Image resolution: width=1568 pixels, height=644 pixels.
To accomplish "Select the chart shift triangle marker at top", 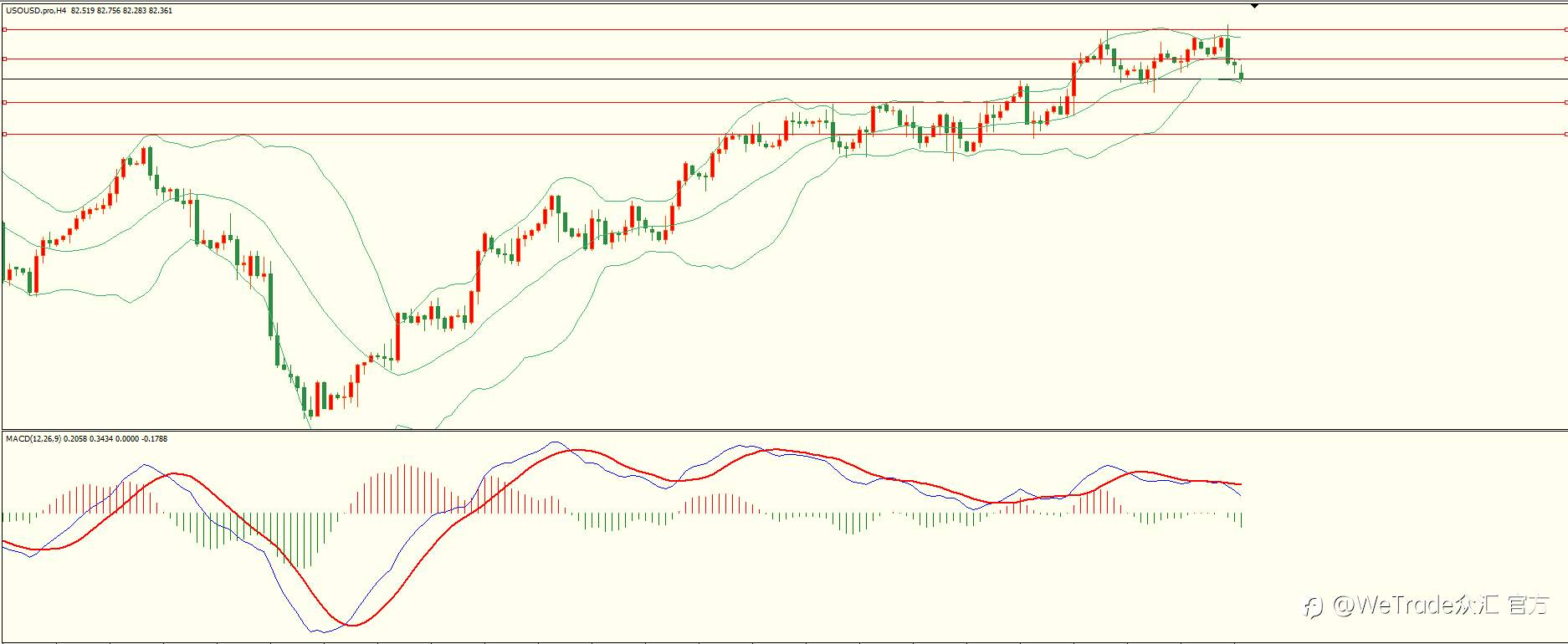I will (1254, 7).
